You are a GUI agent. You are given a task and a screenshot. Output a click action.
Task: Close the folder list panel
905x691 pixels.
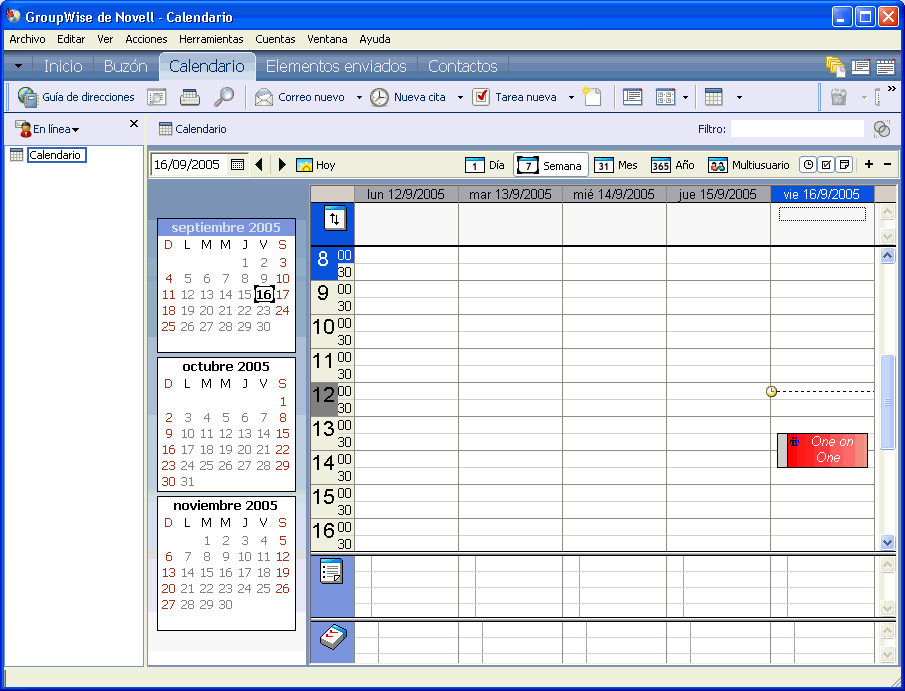point(134,124)
